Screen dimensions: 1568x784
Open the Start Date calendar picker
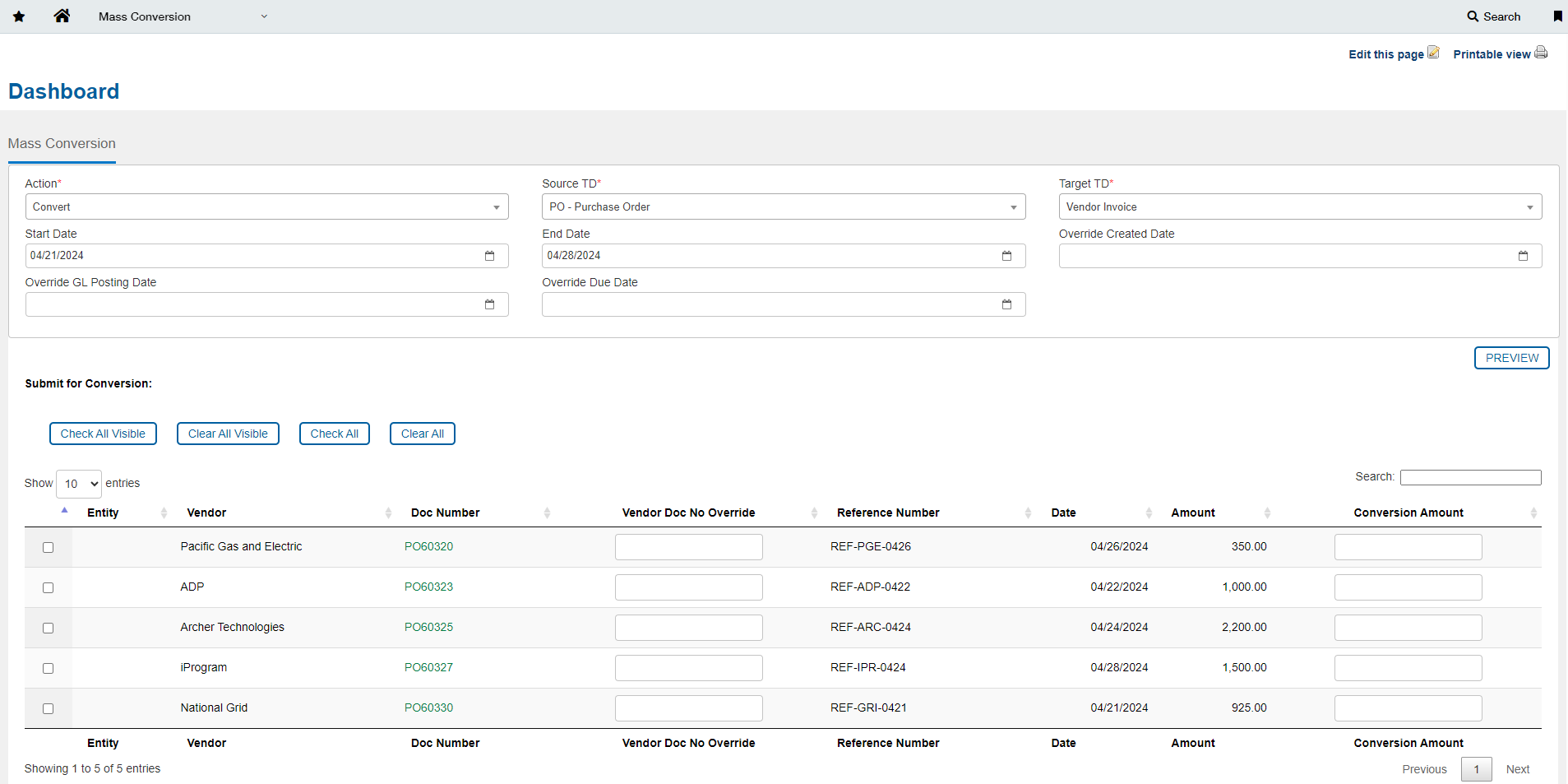point(489,256)
